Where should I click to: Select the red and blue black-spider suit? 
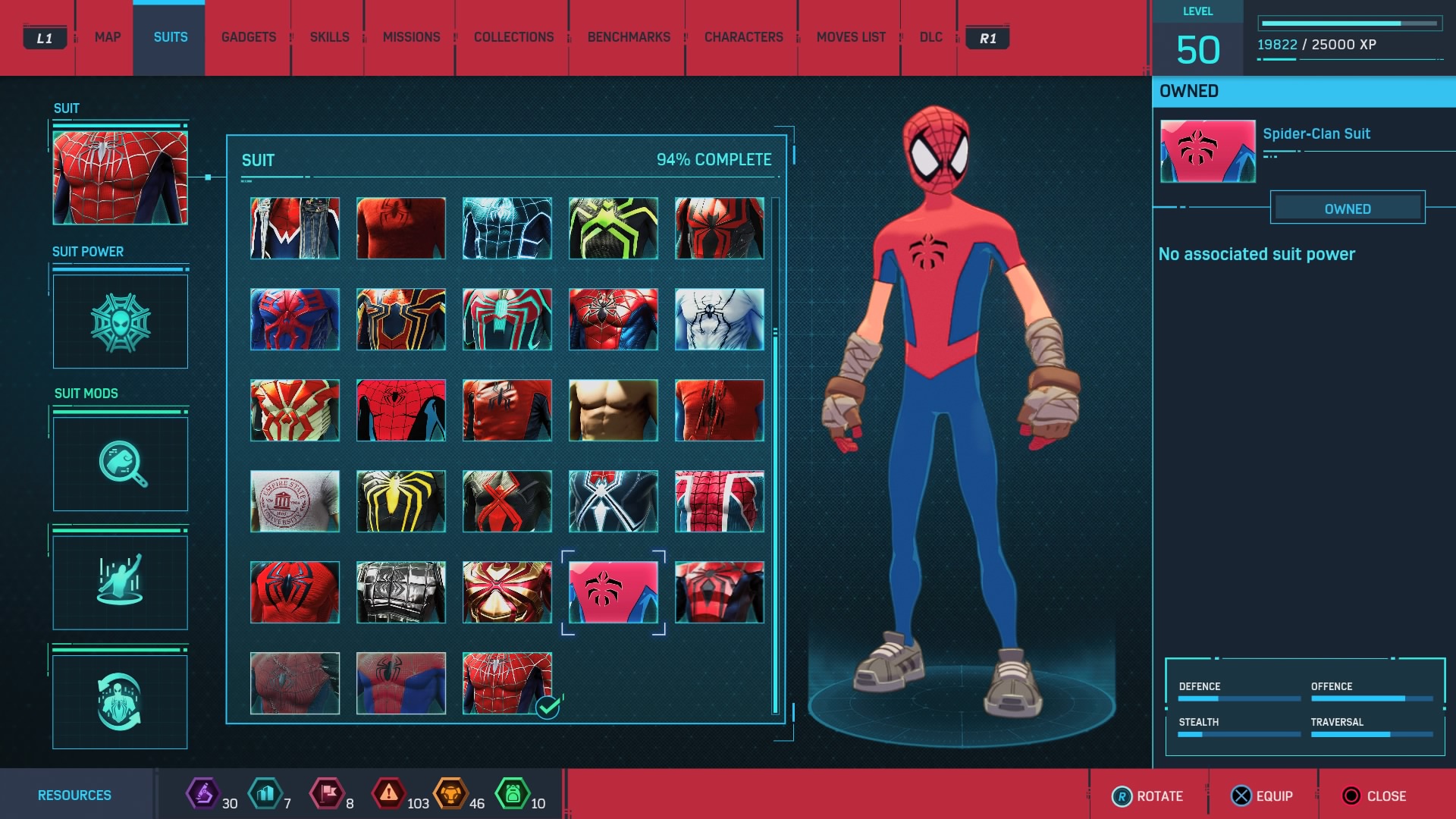coord(613,319)
